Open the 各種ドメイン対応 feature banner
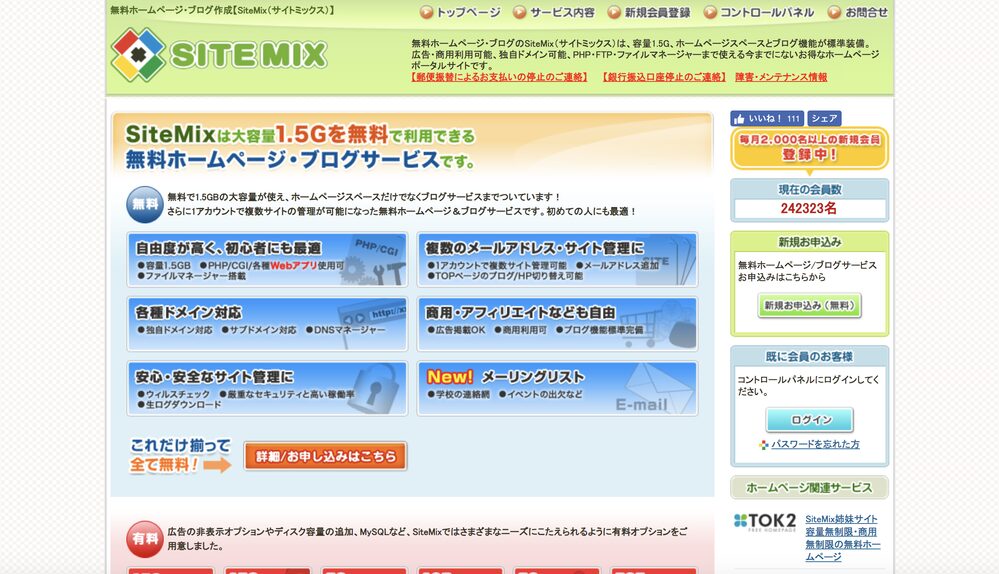Viewport: 999px width, 574px height. point(267,324)
